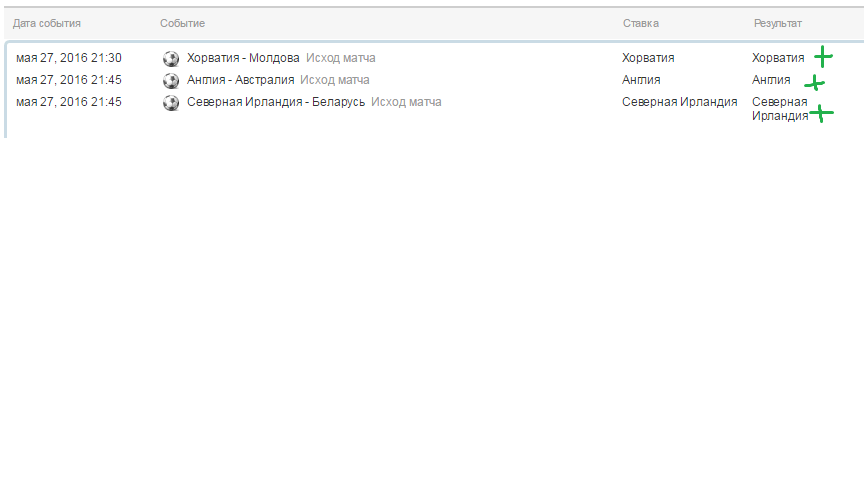Select the 'Ставка' column header

coord(641,23)
